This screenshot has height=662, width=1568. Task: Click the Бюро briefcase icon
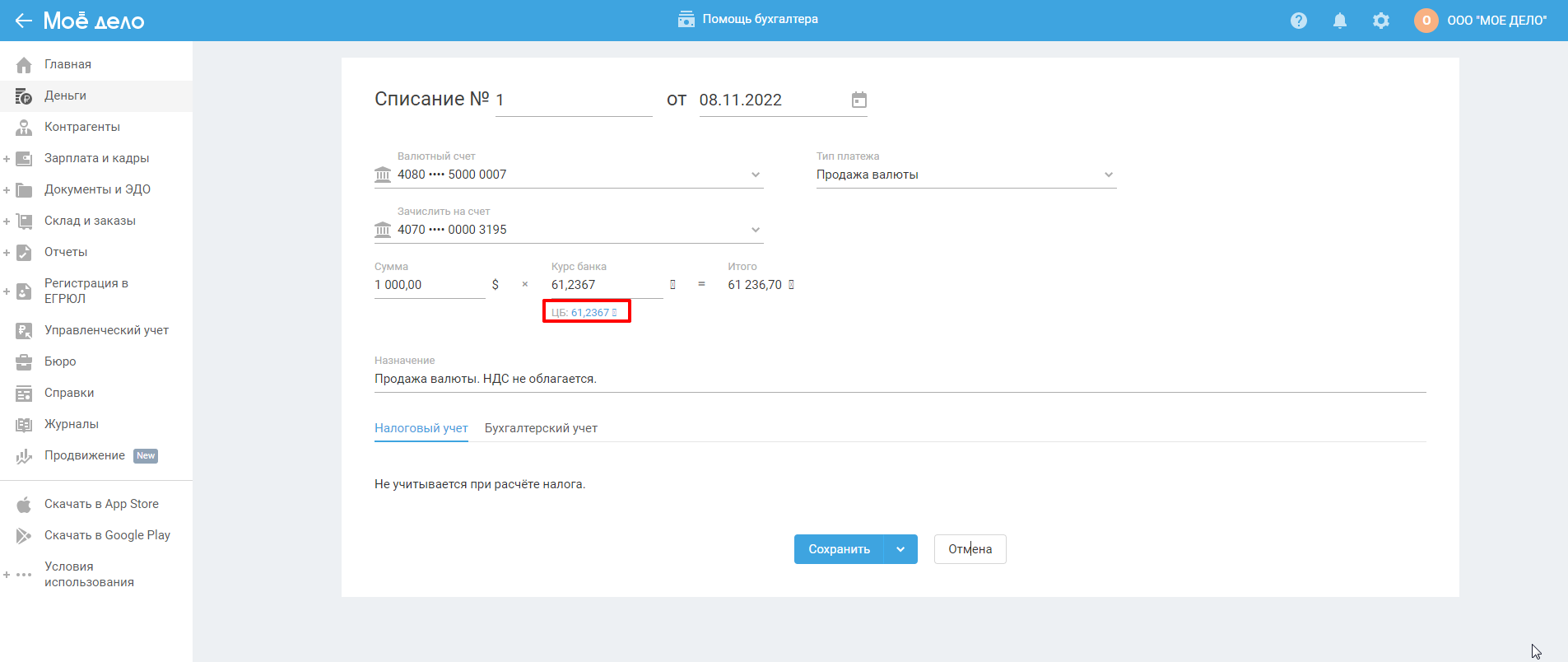click(x=24, y=361)
